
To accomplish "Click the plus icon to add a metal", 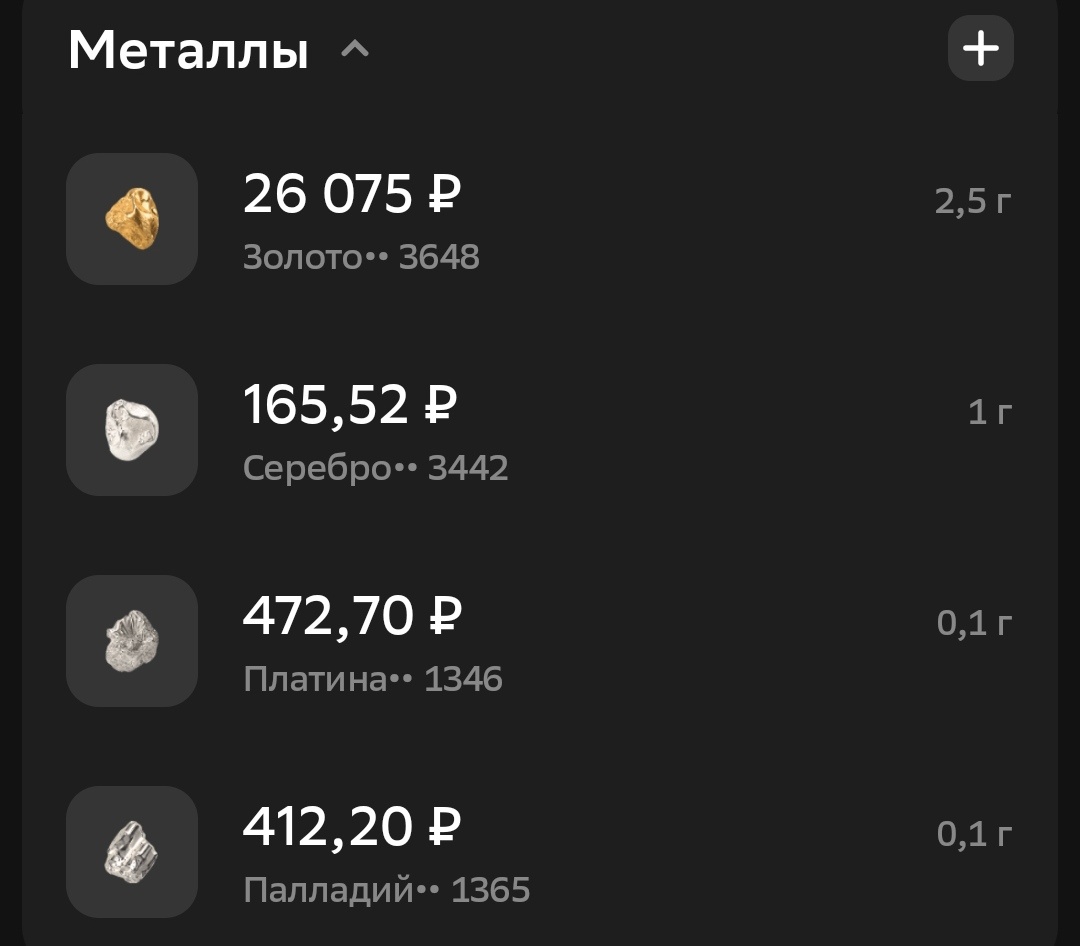I will pos(980,47).
